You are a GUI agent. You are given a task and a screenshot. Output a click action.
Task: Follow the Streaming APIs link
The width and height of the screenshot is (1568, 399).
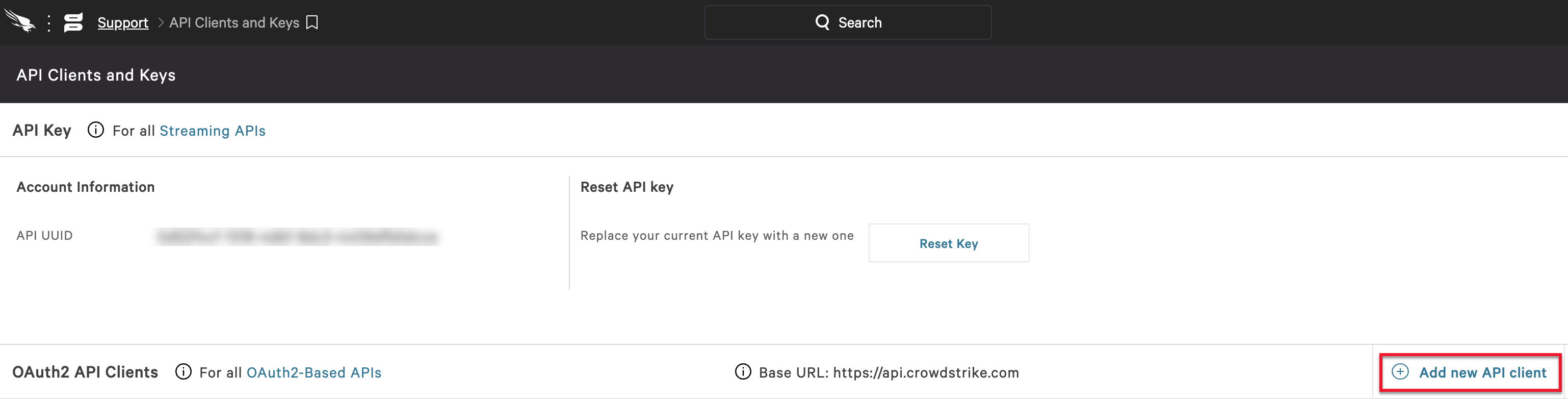pyautogui.click(x=212, y=130)
